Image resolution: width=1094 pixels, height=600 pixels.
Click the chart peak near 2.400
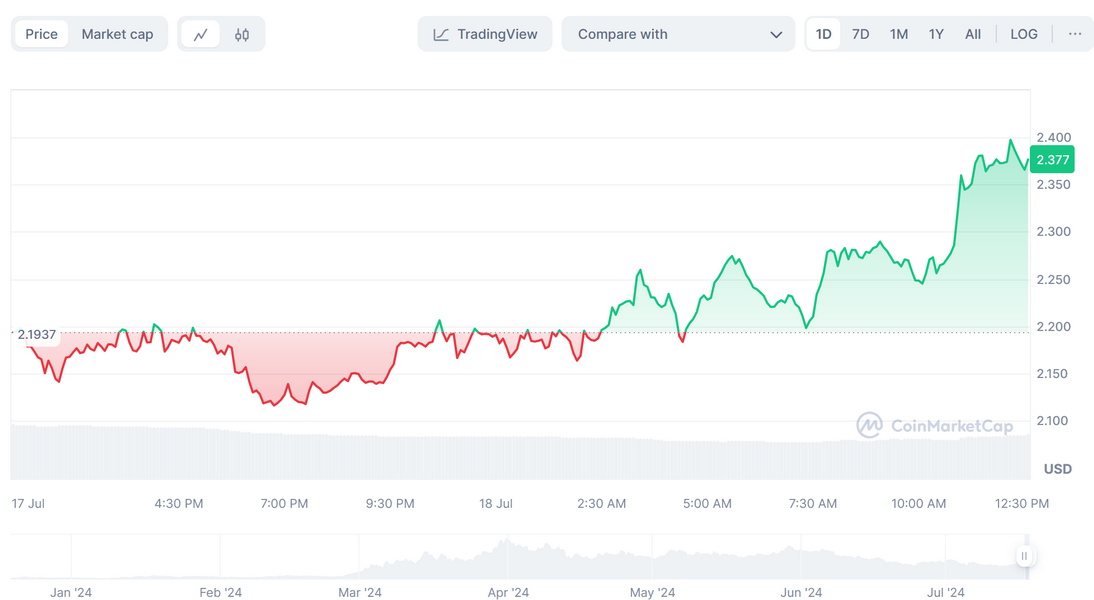point(1010,141)
